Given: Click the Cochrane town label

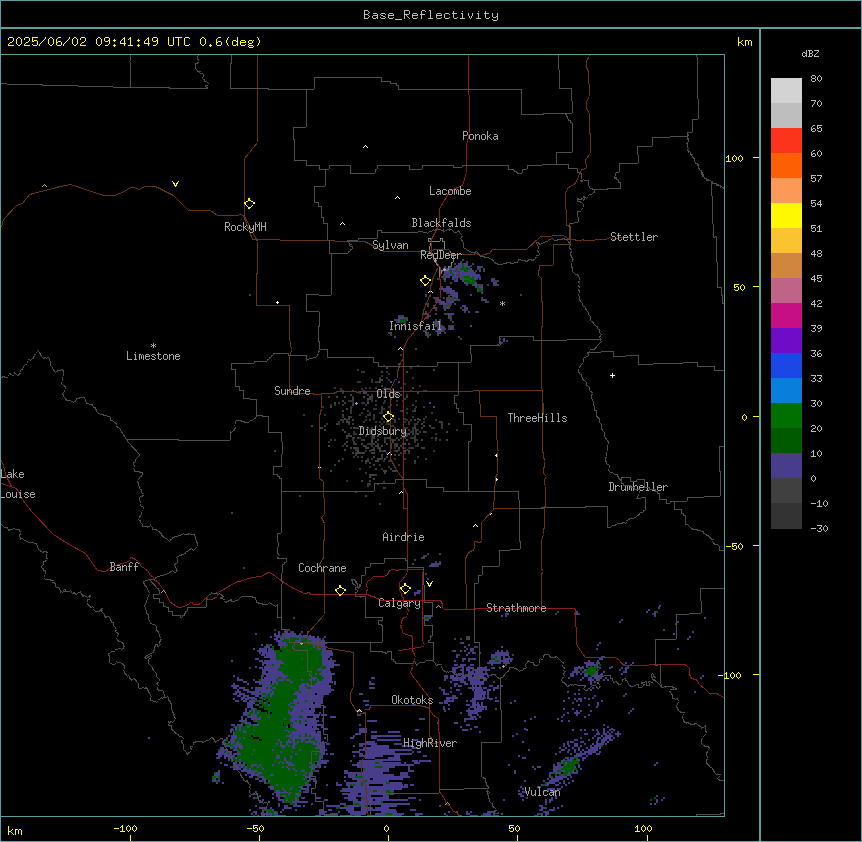Looking at the screenshot, I should [x=322, y=568].
